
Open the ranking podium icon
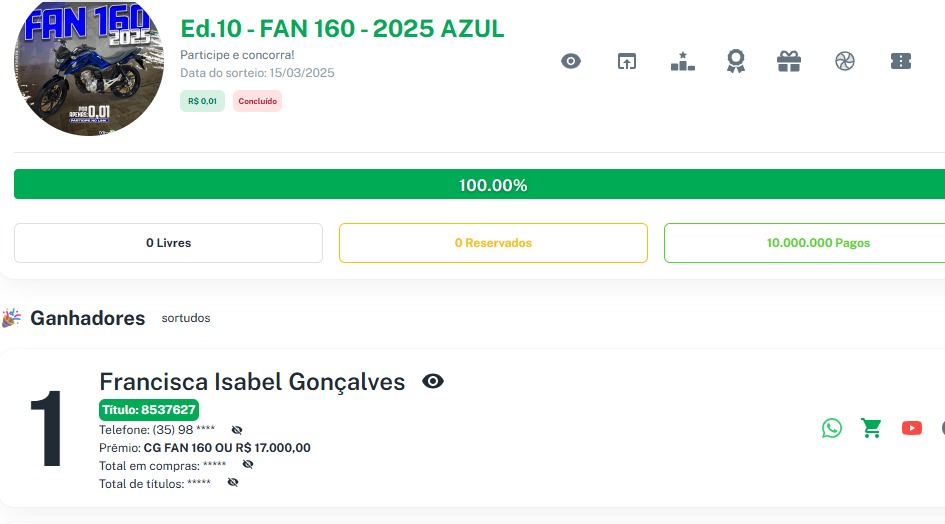point(682,61)
